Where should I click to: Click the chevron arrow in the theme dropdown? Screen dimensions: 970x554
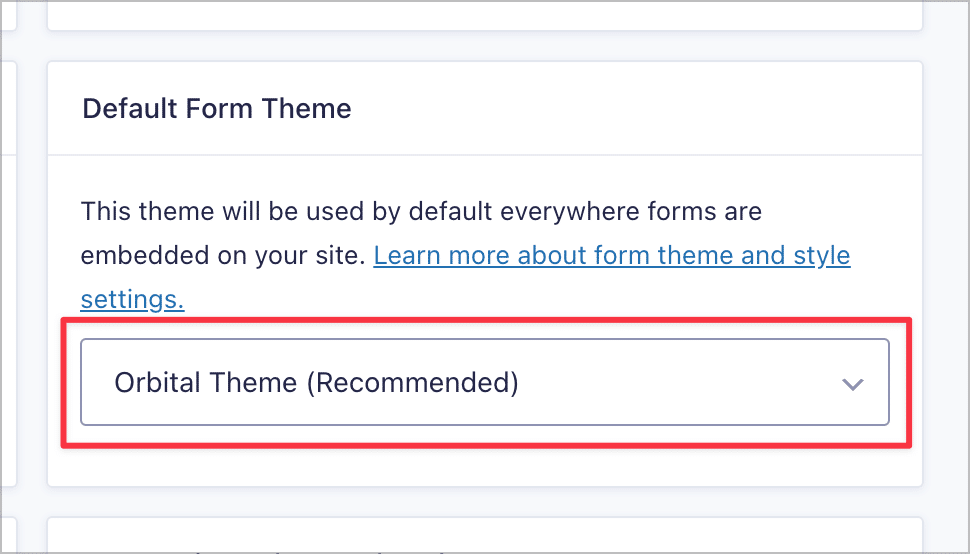point(852,384)
